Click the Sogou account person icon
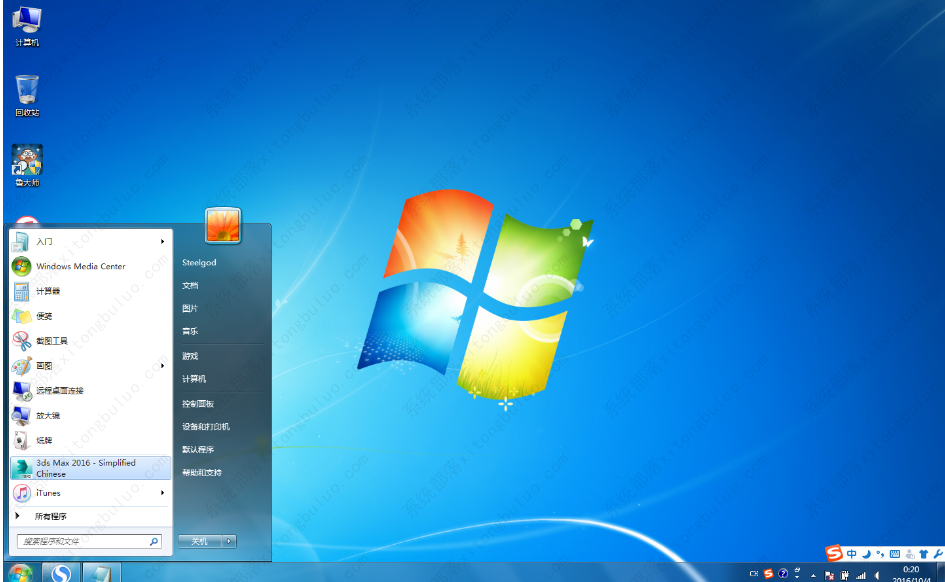The height and width of the screenshot is (582, 945). coord(909,553)
